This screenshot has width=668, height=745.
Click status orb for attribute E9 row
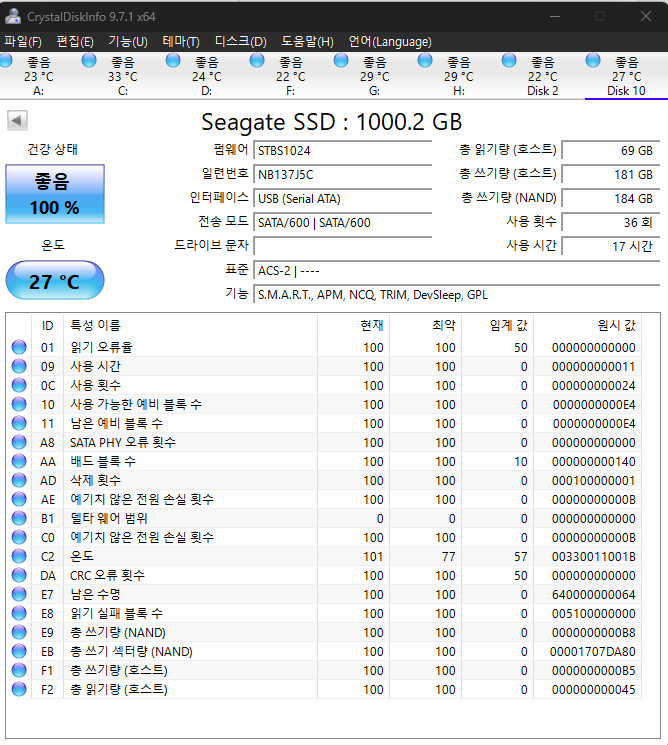(19, 632)
